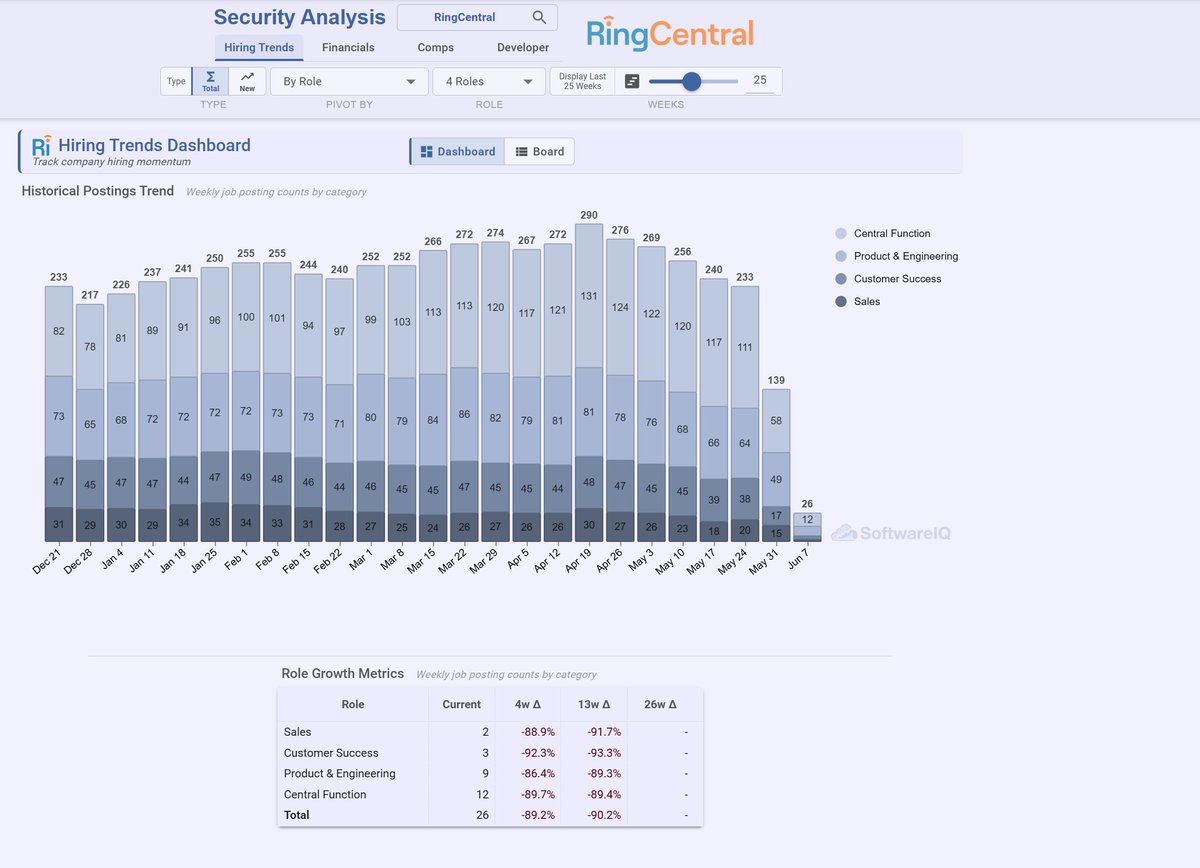1200x868 pixels.
Task: Click the weeks value field showing 25
Action: tap(760, 81)
